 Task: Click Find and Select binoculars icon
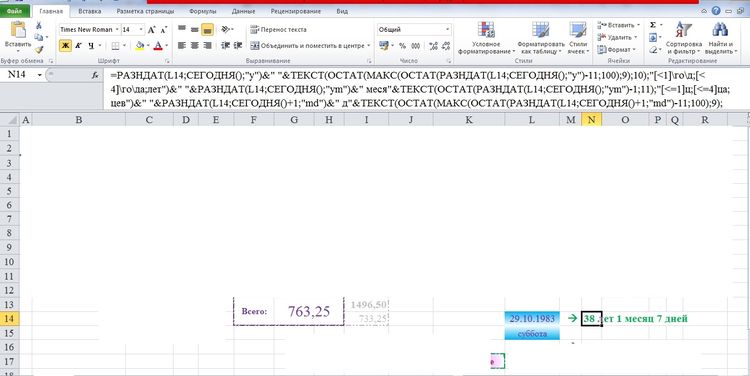click(x=720, y=30)
